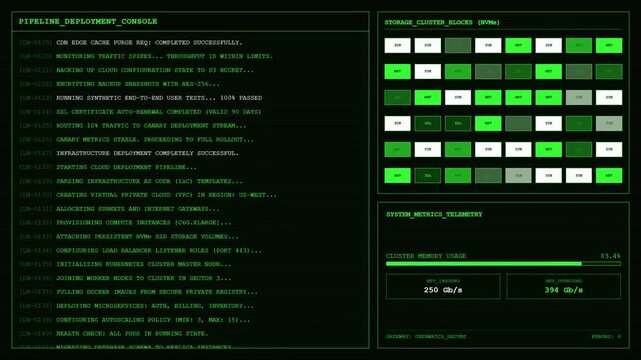The width and height of the screenshot is (641, 360).
Task: Click the NET_INBOUND 250 Gb/s box
Action: click(x=443, y=286)
